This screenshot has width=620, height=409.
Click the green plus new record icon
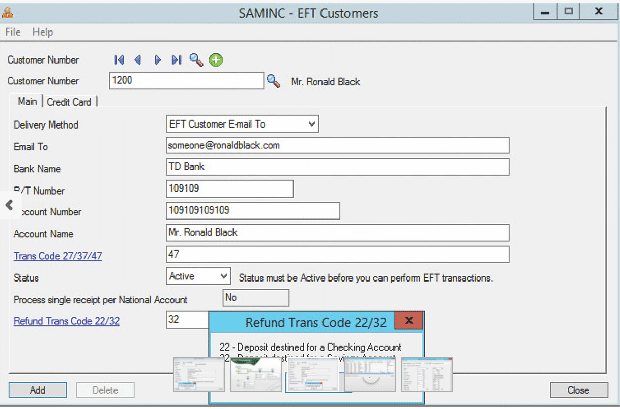[x=216, y=60]
